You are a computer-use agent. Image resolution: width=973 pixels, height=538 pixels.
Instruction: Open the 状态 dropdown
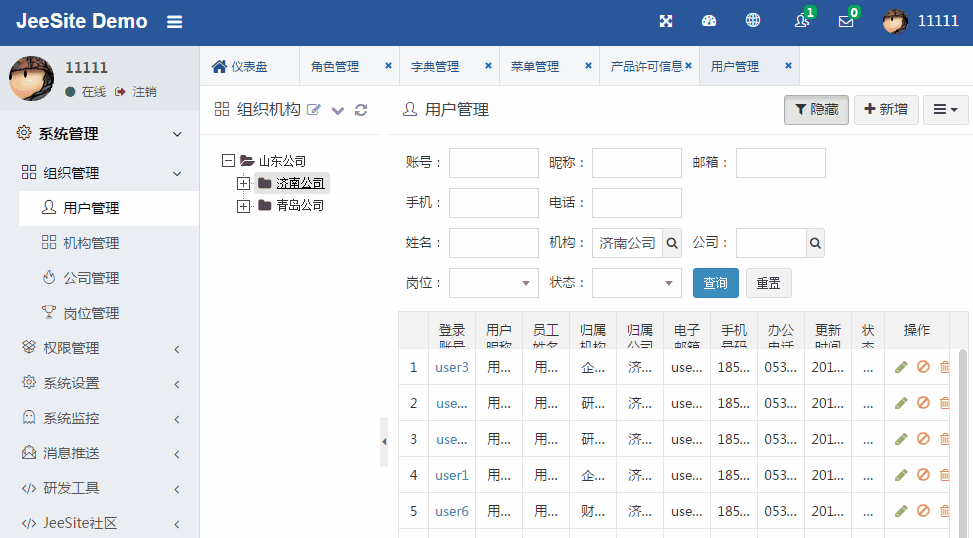coord(637,283)
